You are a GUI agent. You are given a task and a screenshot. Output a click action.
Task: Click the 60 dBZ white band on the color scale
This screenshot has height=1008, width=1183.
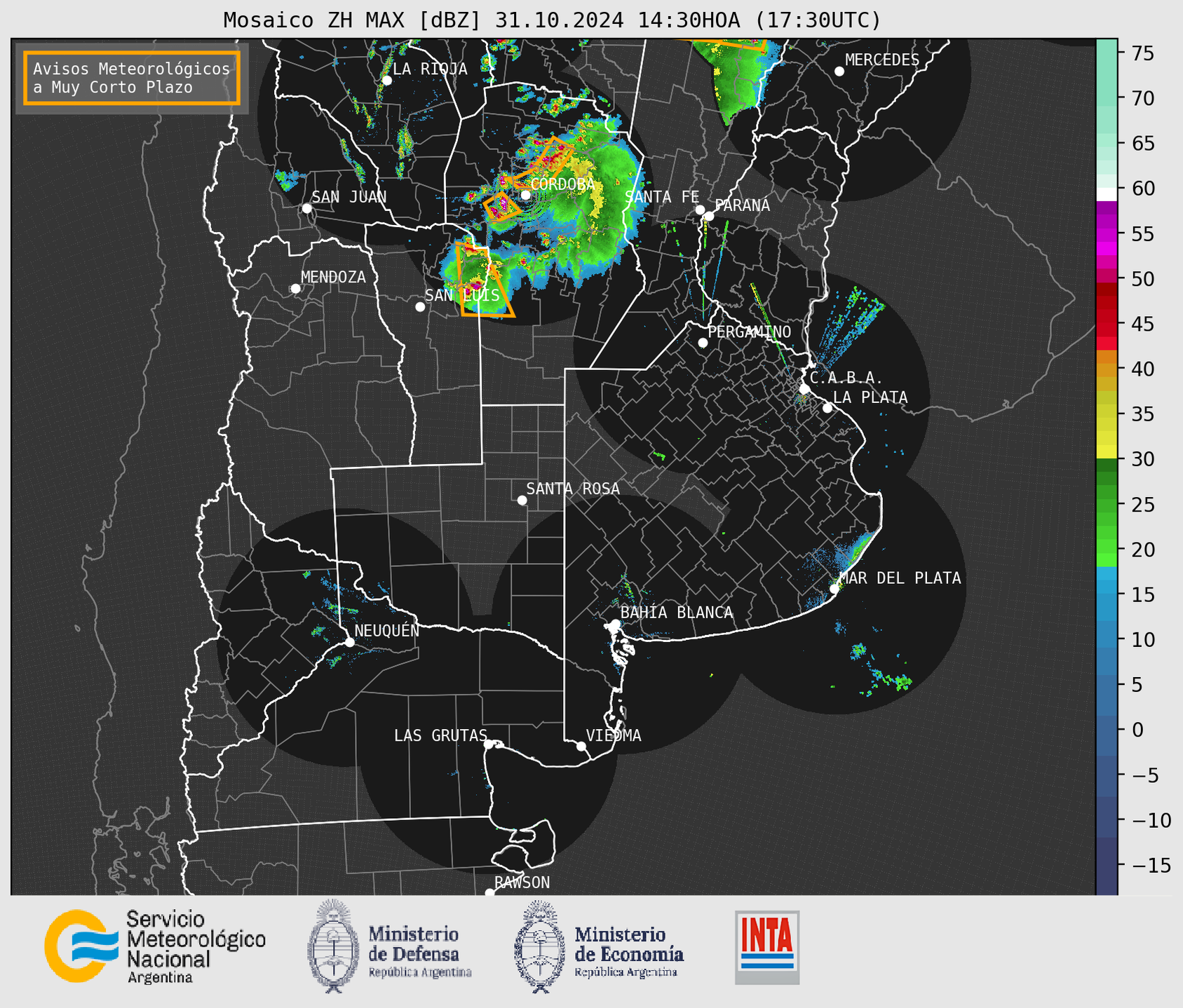pyautogui.click(x=1107, y=194)
